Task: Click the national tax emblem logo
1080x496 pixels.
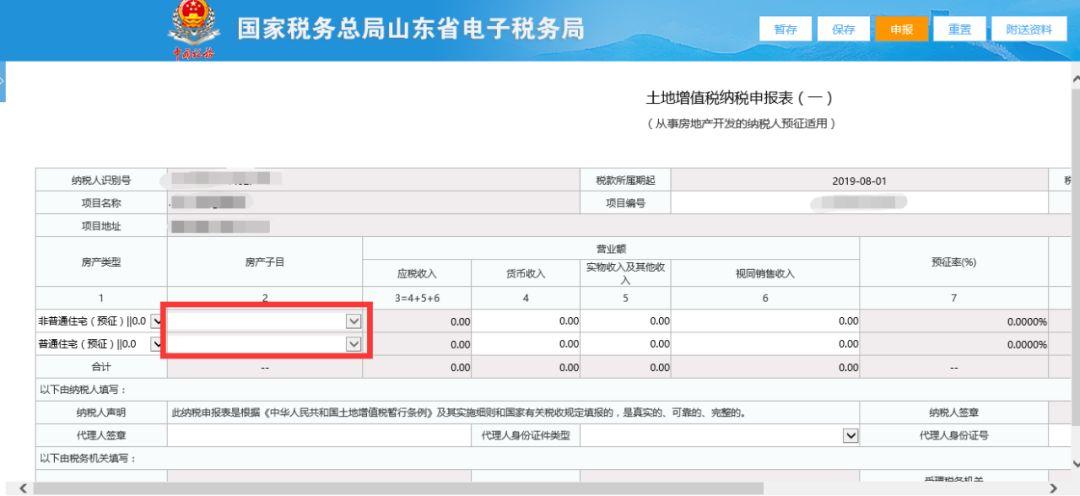Action: 194,30
